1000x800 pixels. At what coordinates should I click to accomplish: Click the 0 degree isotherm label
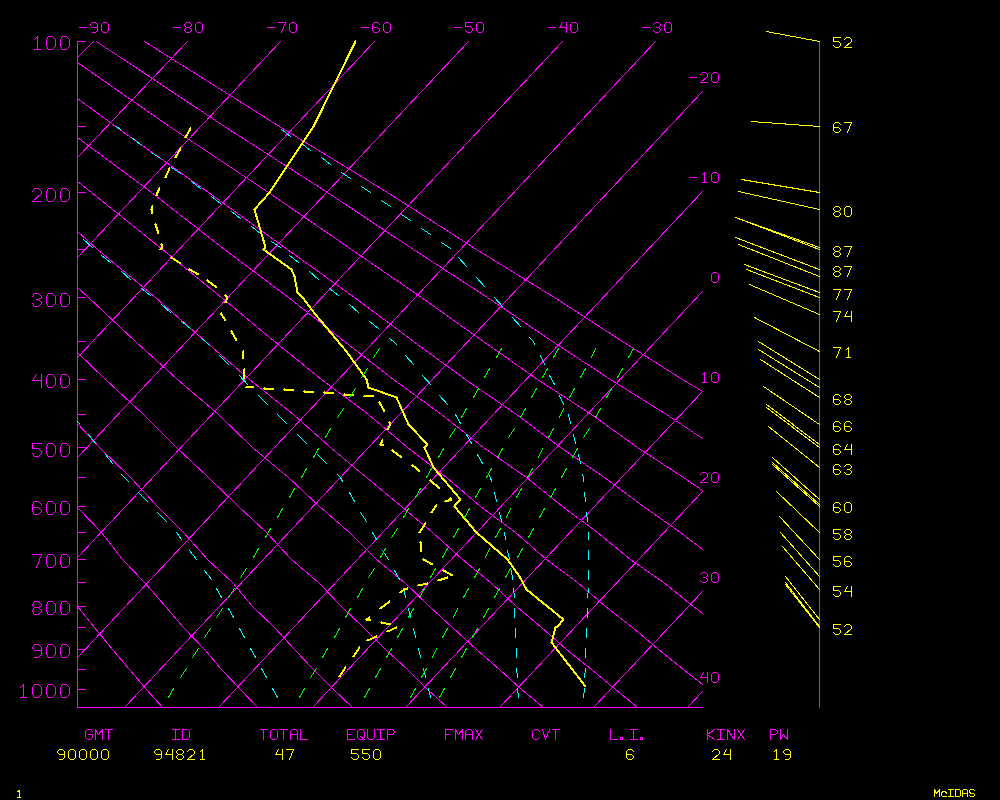click(x=714, y=278)
